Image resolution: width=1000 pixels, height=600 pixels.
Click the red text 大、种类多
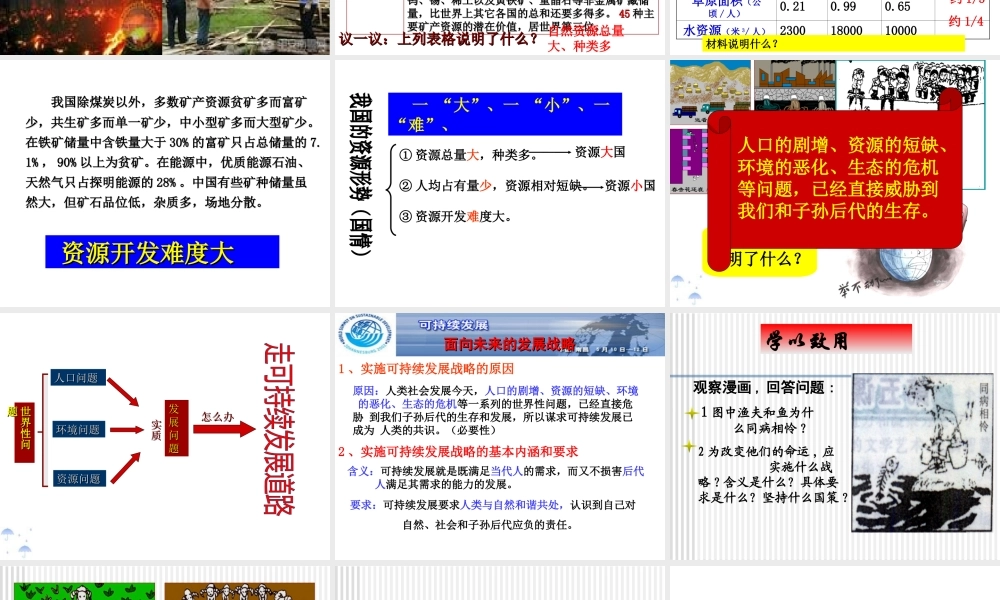579,47
